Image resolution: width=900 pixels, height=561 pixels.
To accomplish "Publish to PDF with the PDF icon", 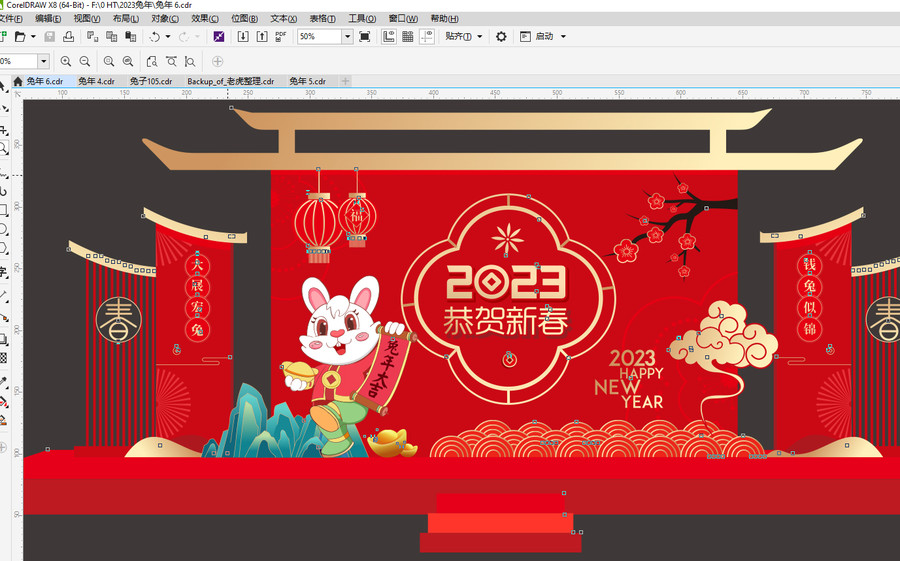I will click(281, 37).
